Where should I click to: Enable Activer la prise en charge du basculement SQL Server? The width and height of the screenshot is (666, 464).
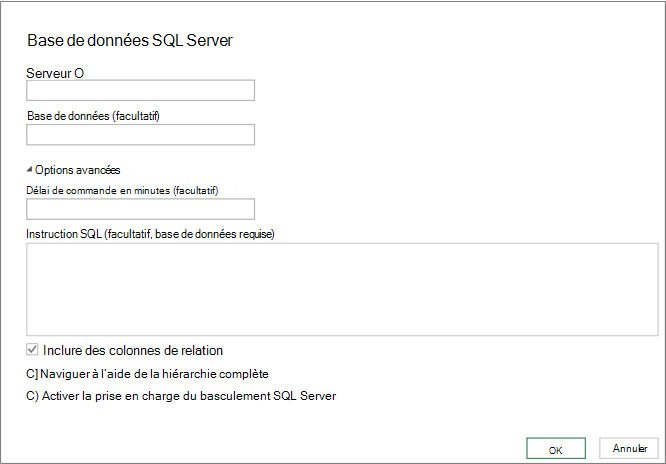[x=32, y=396]
